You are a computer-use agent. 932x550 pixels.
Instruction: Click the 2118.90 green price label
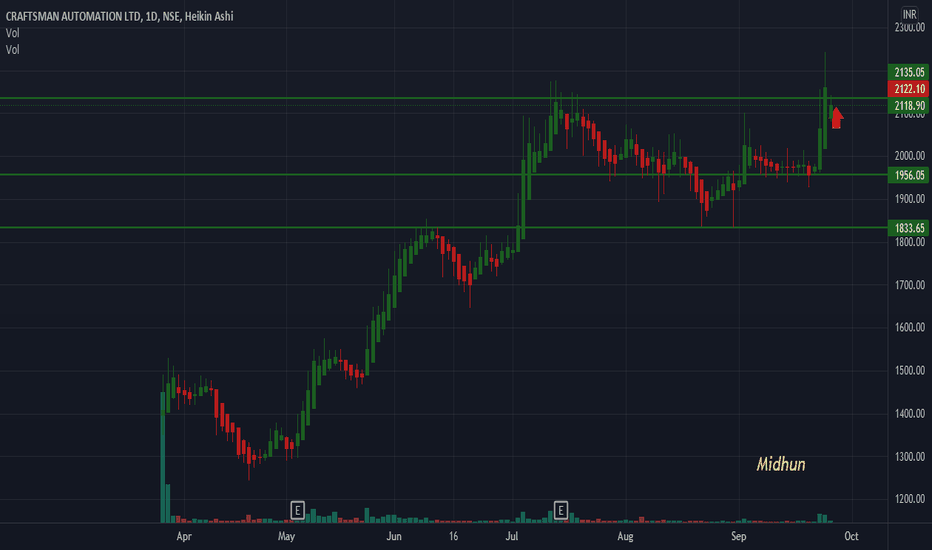click(x=908, y=106)
